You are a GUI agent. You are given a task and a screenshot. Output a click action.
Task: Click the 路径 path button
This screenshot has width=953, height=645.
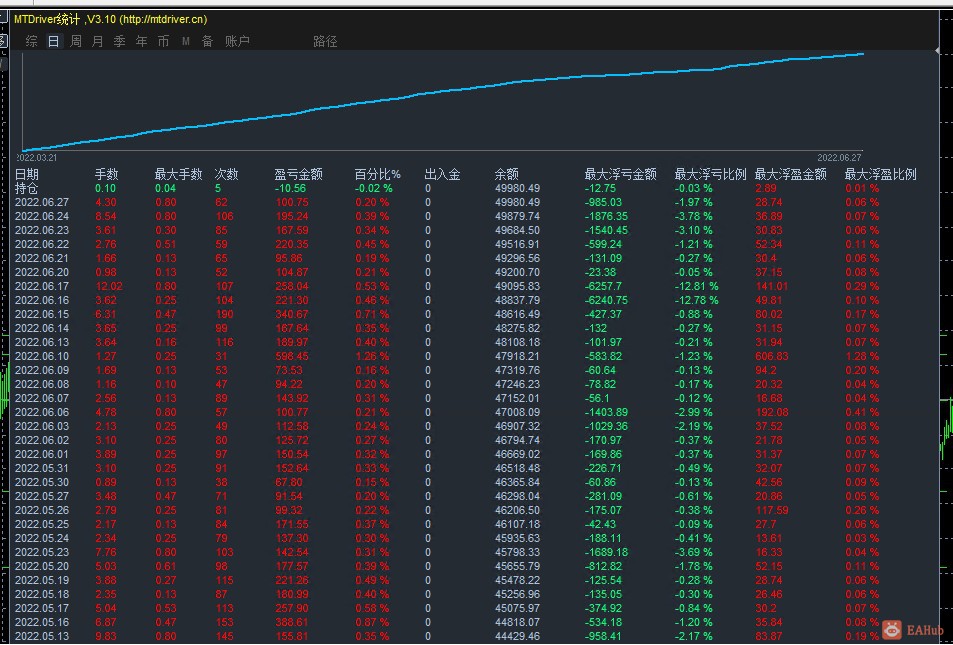point(325,41)
